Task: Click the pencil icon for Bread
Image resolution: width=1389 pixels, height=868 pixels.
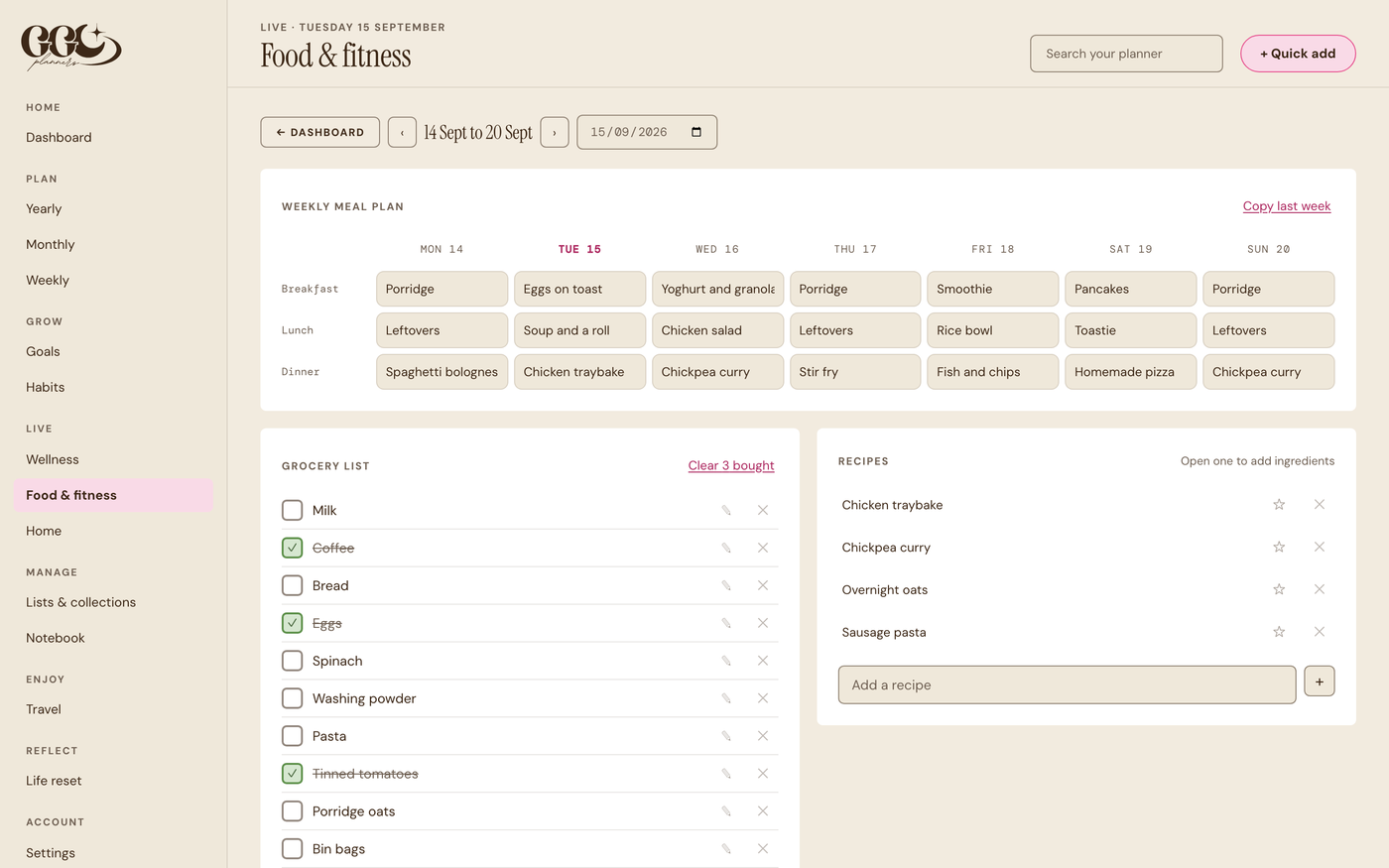Action: click(x=726, y=585)
